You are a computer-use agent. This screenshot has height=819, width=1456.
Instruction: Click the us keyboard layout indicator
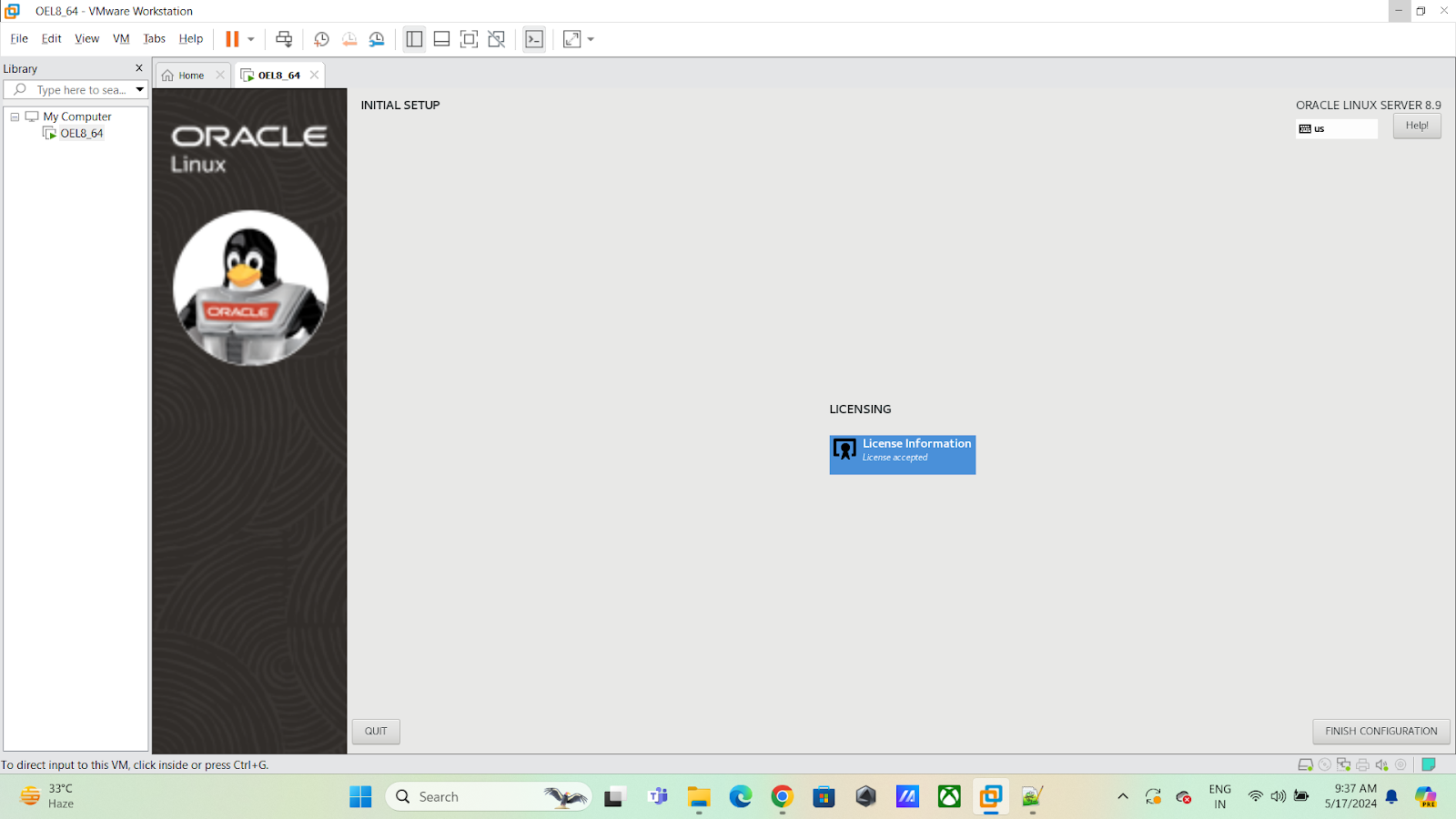tap(1337, 129)
